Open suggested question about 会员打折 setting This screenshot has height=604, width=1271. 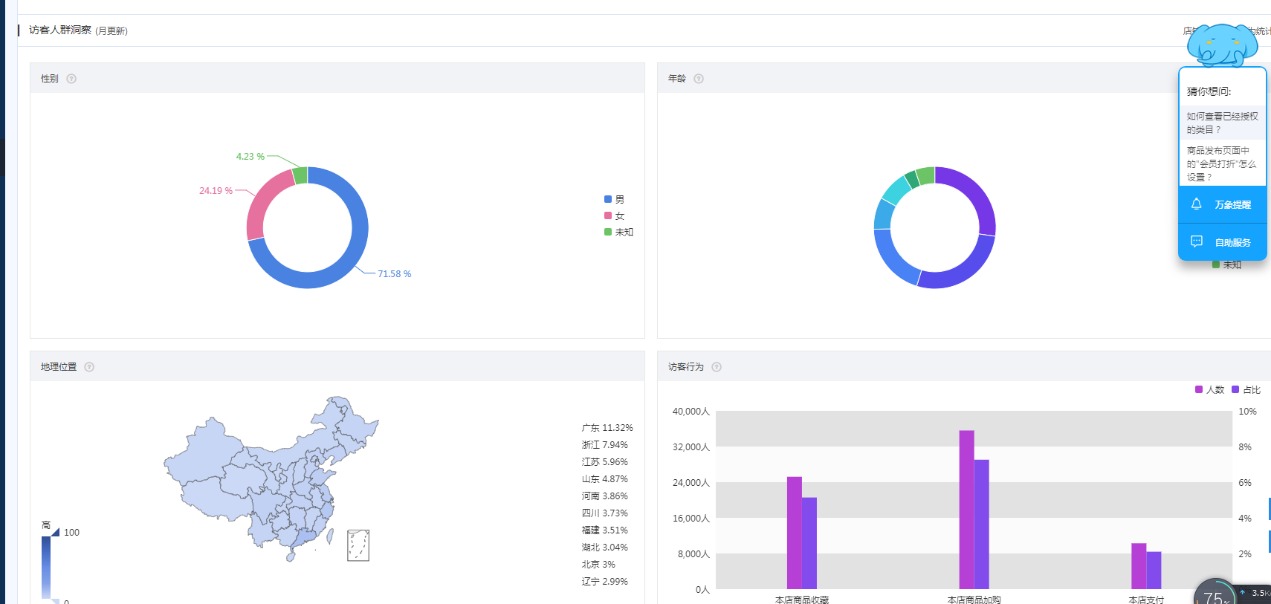[1222, 163]
